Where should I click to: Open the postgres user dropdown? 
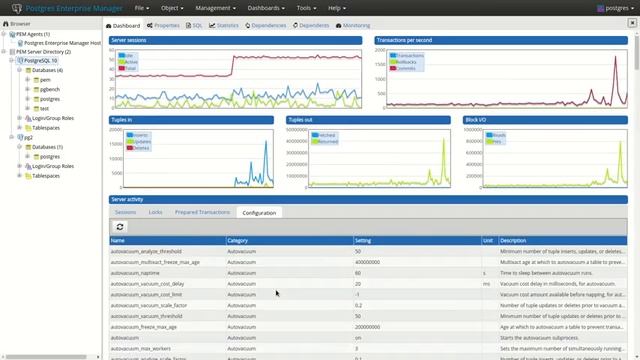616,8
